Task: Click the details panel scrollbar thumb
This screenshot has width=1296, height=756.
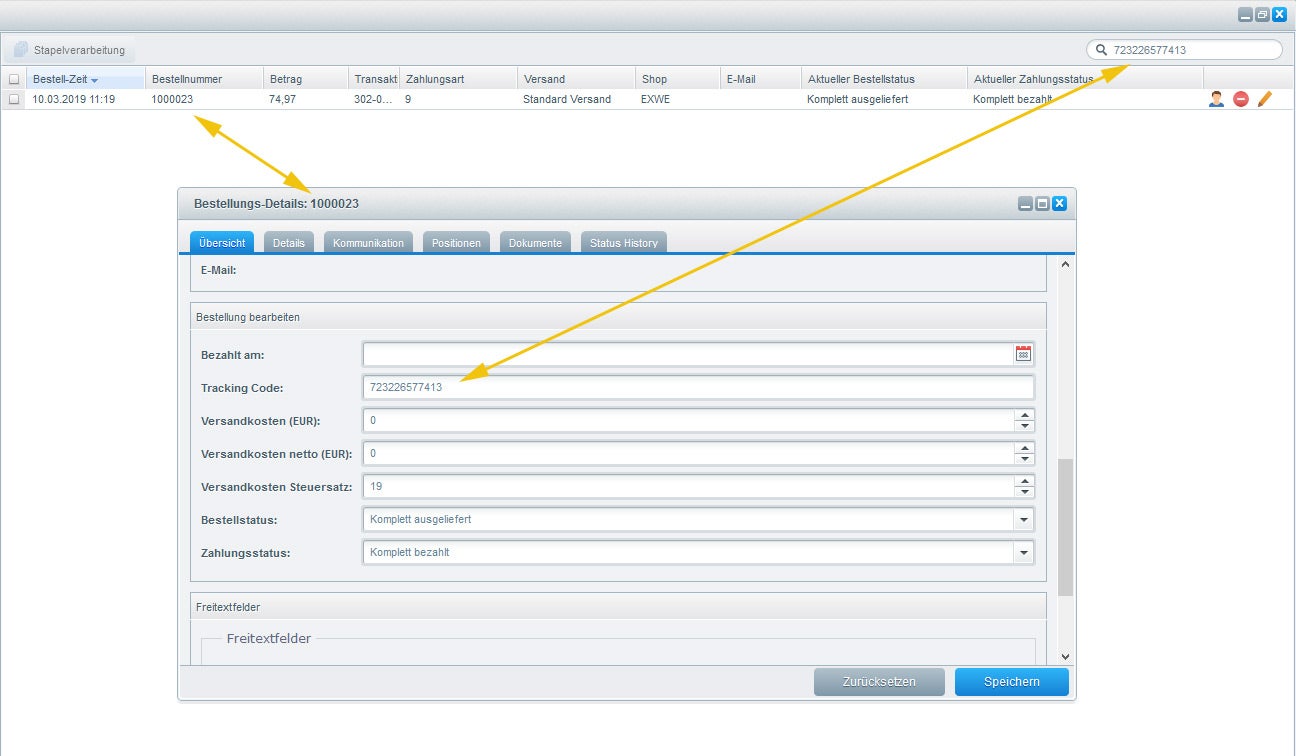Action: click(1065, 527)
